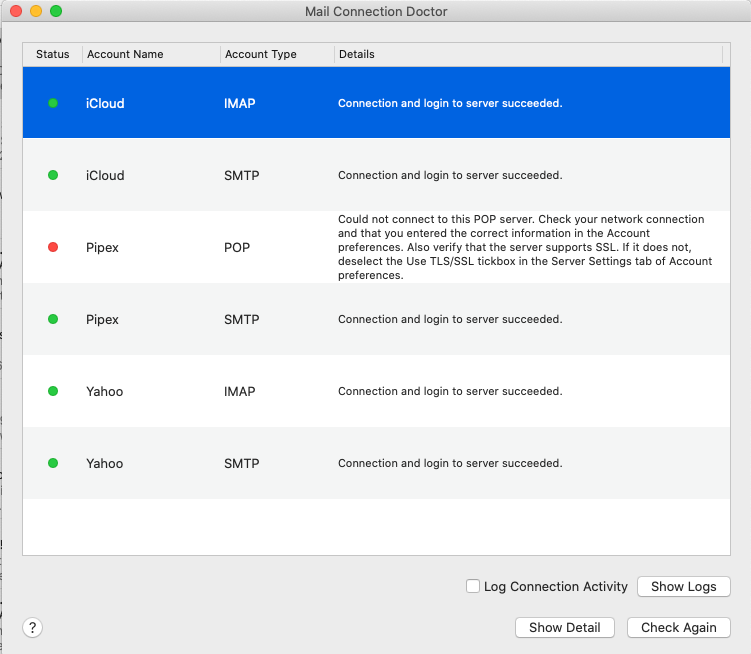Enable the Log Connection Activity checkbox

473,587
